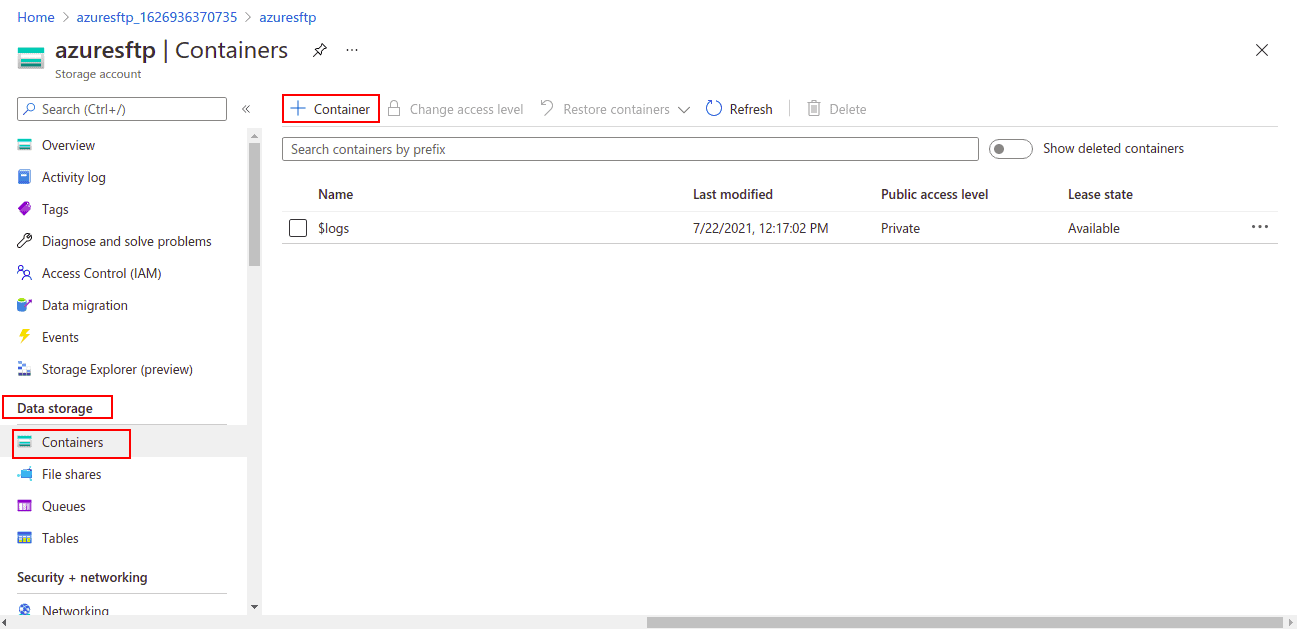
Task: Collapse the sidebar with double chevron
Action: (246, 109)
